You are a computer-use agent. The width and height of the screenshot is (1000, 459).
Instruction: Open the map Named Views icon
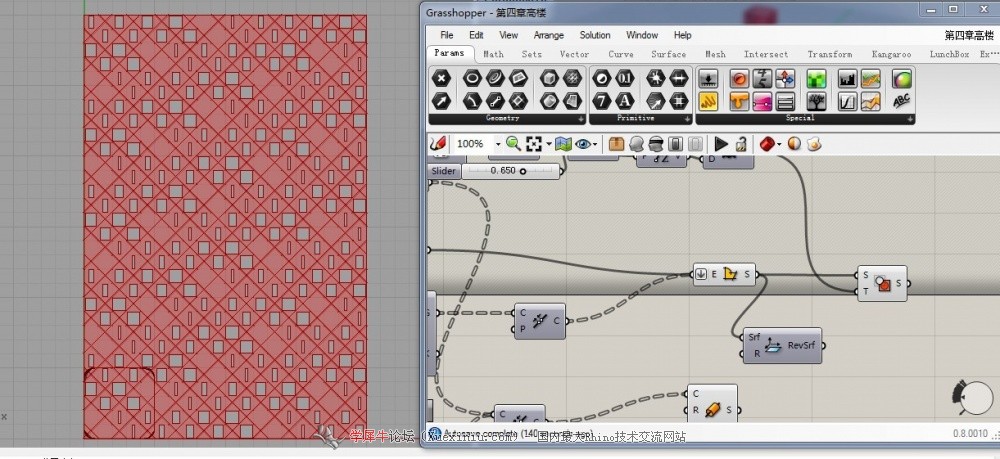(562, 144)
